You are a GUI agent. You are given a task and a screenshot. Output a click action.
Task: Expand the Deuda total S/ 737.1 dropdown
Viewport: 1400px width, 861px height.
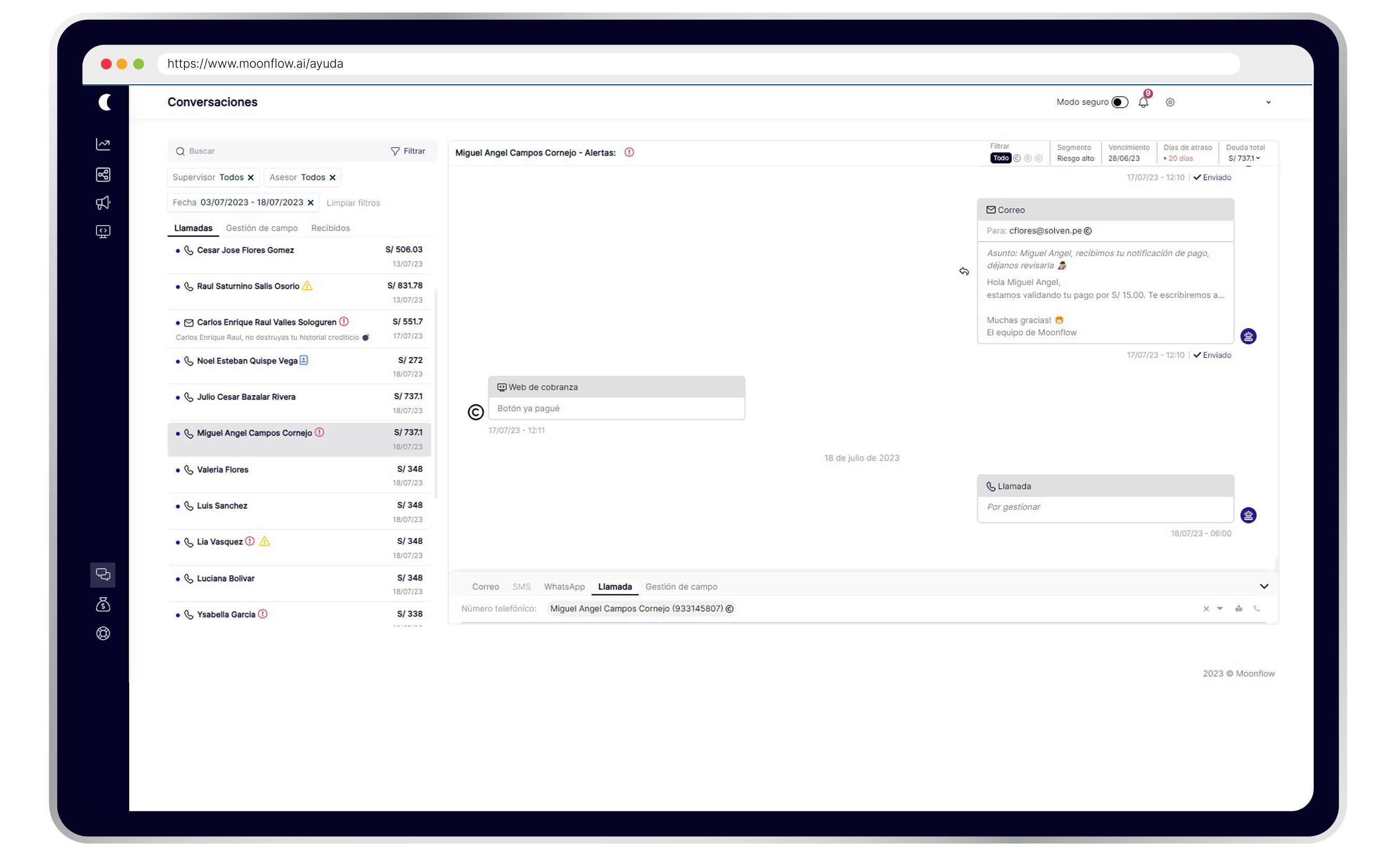[1245, 158]
